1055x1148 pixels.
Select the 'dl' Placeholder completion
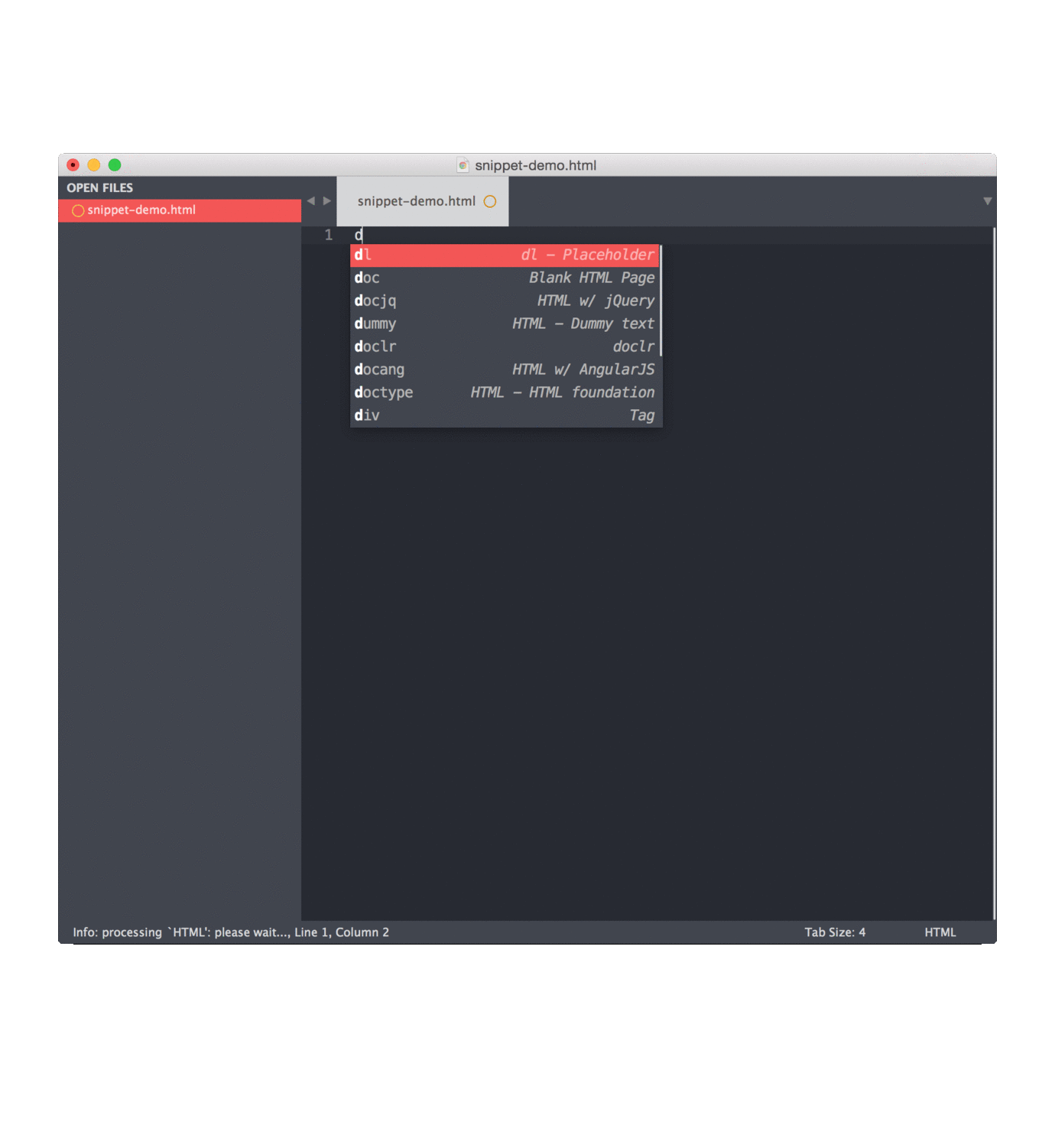(505, 255)
